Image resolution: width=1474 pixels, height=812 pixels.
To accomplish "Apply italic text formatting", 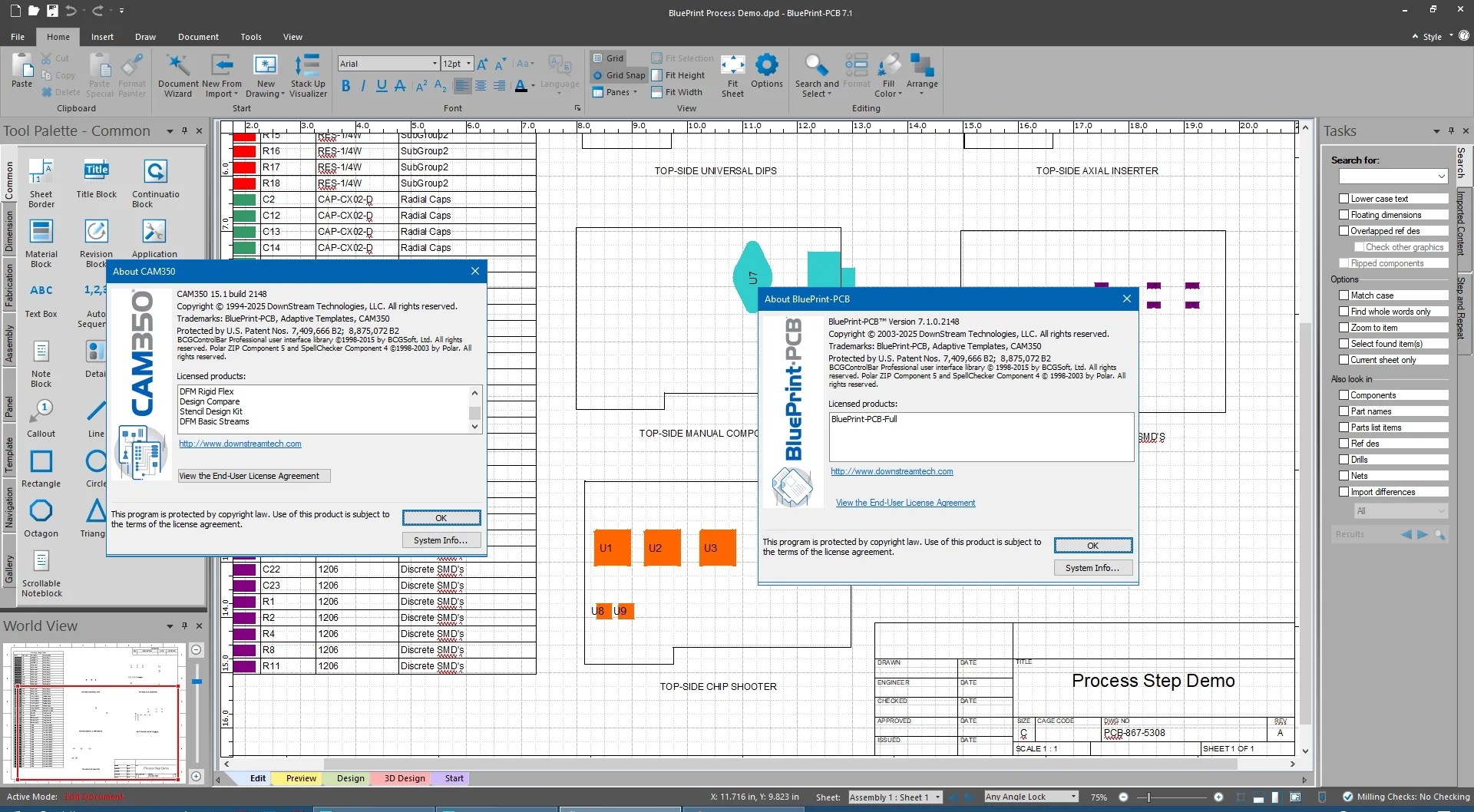I will click(x=363, y=86).
